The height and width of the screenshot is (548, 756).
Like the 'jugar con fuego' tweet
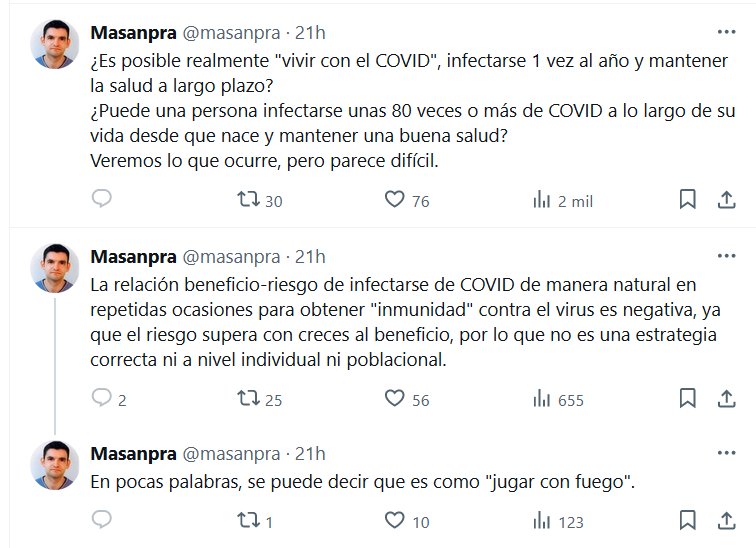coord(395,520)
